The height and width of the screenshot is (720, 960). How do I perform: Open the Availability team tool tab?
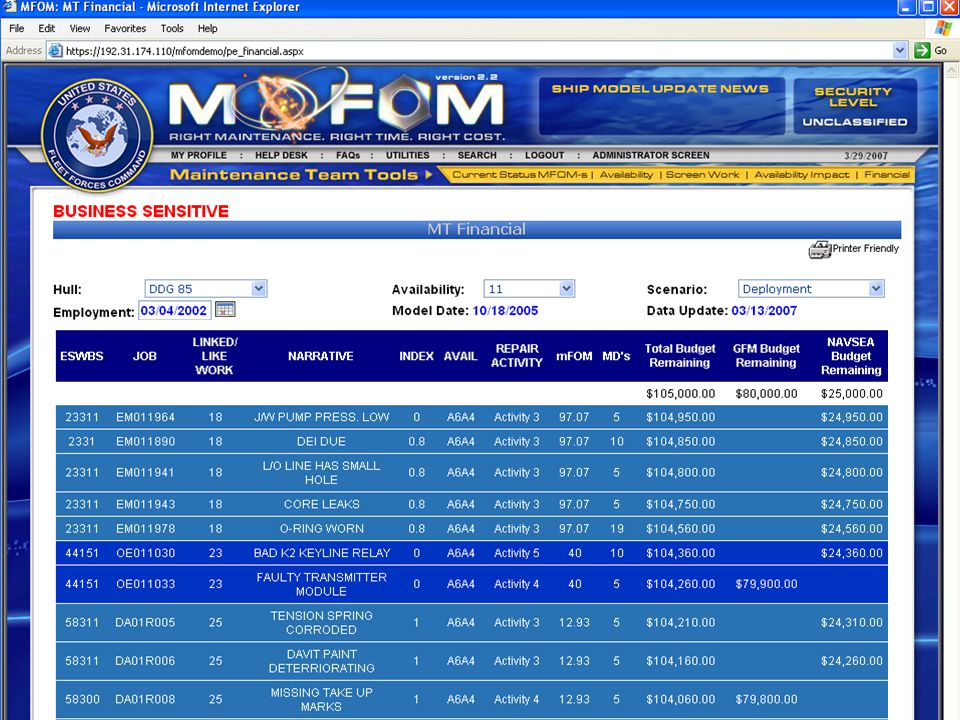click(x=626, y=174)
